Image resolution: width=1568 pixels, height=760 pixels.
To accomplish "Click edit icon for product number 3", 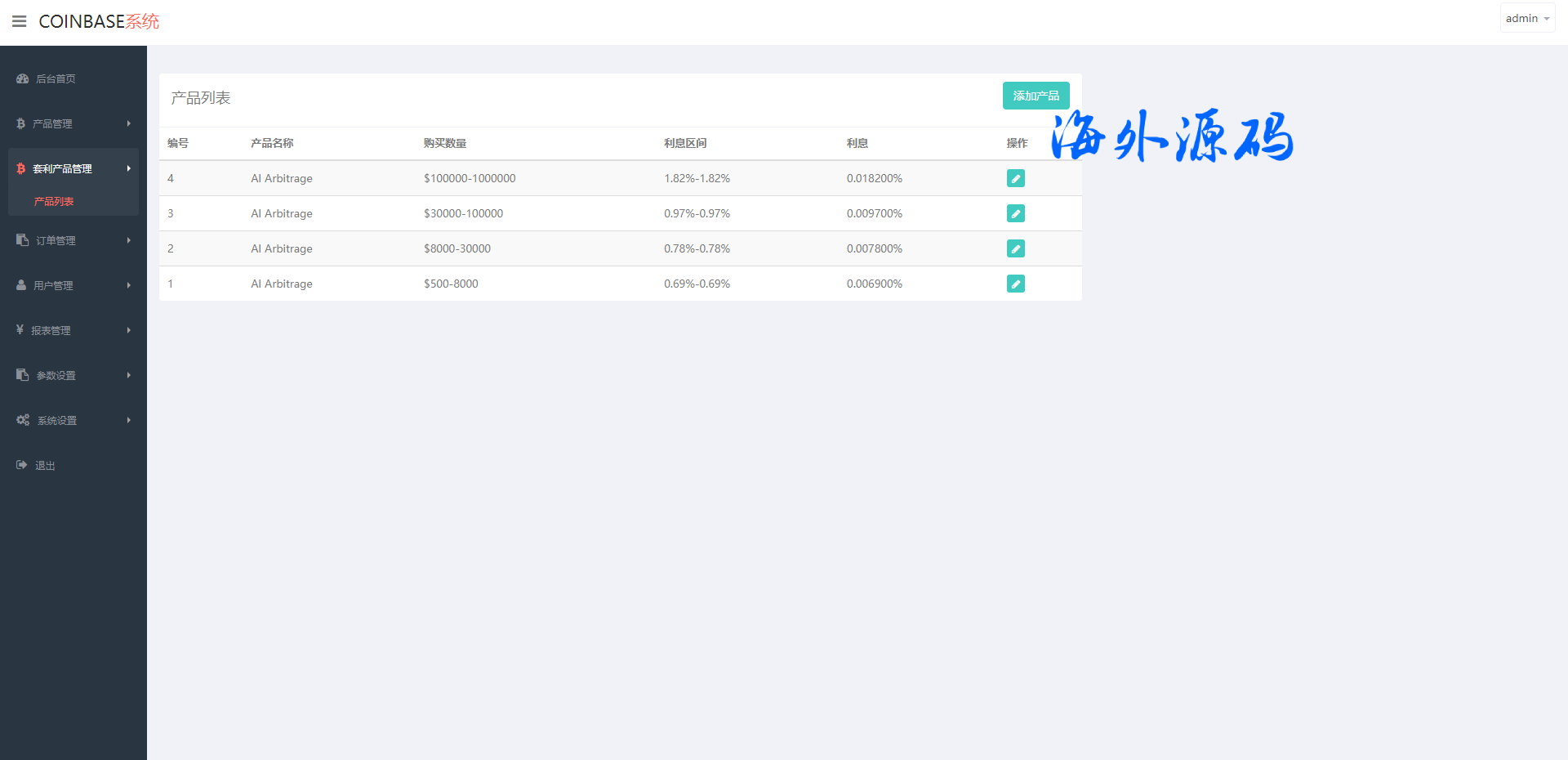I will [x=1015, y=213].
